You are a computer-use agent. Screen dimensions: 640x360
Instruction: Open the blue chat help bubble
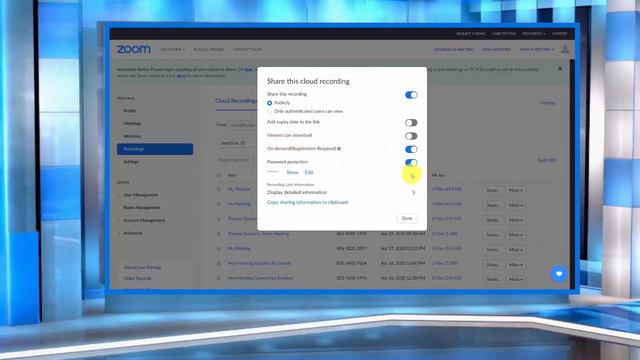click(x=559, y=273)
